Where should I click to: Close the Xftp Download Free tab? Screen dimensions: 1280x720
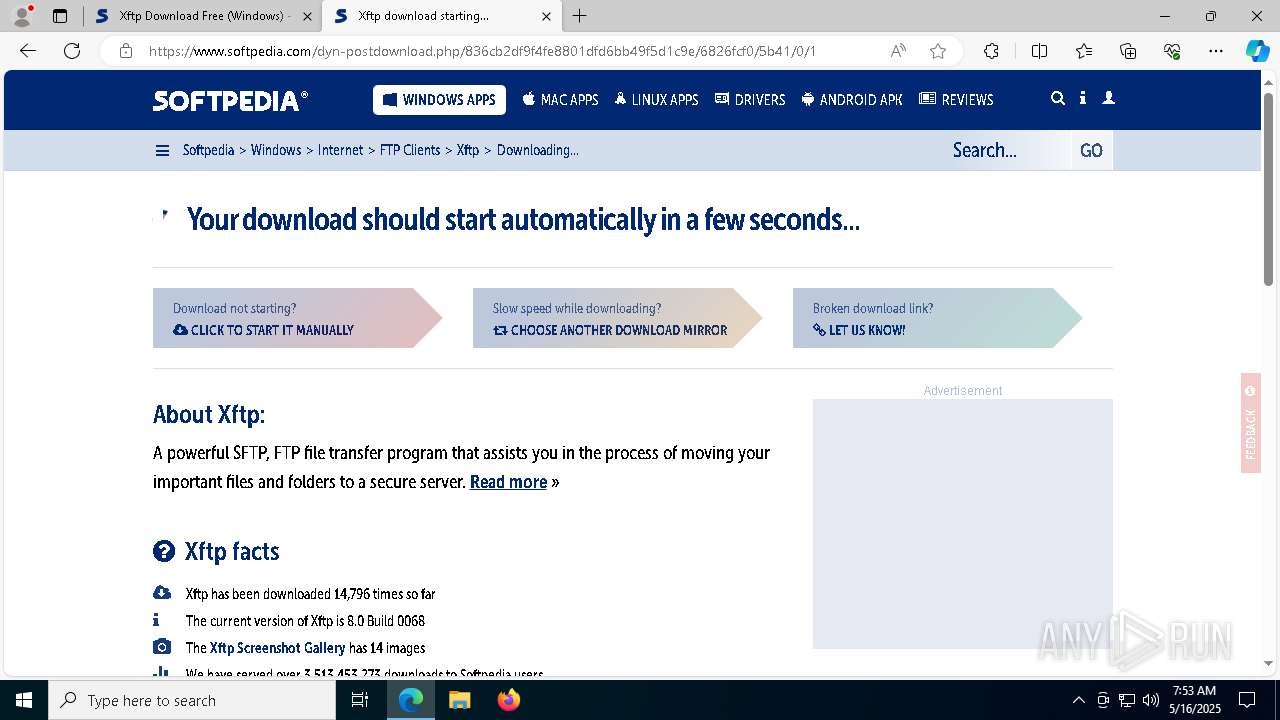click(307, 16)
